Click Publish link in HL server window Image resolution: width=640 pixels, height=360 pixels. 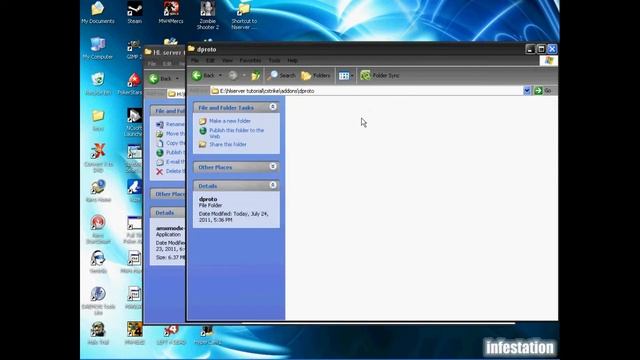[x=175, y=153]
